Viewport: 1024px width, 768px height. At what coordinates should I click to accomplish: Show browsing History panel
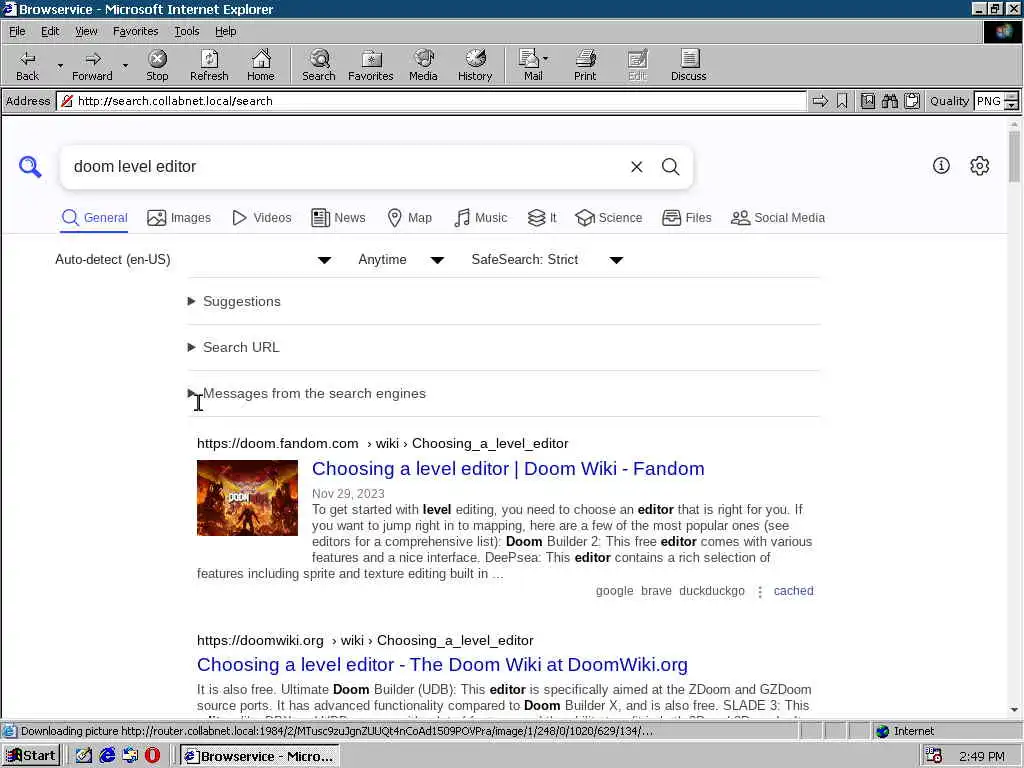(x=475, y=65)
